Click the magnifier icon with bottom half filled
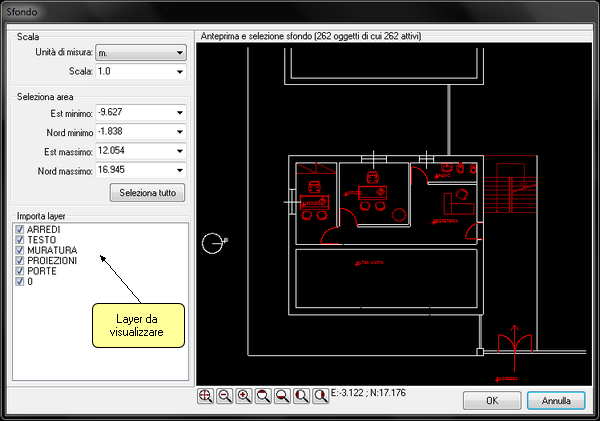600x421 pixels. (282, 397)
